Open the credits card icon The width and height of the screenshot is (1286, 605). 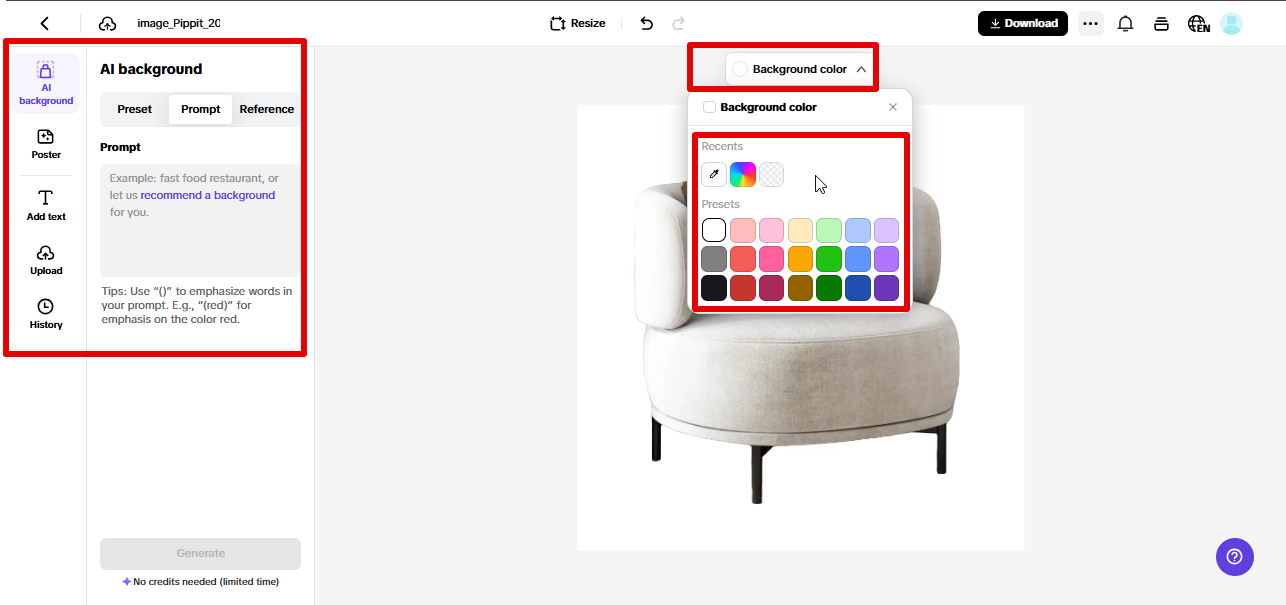coord(1161,23)
